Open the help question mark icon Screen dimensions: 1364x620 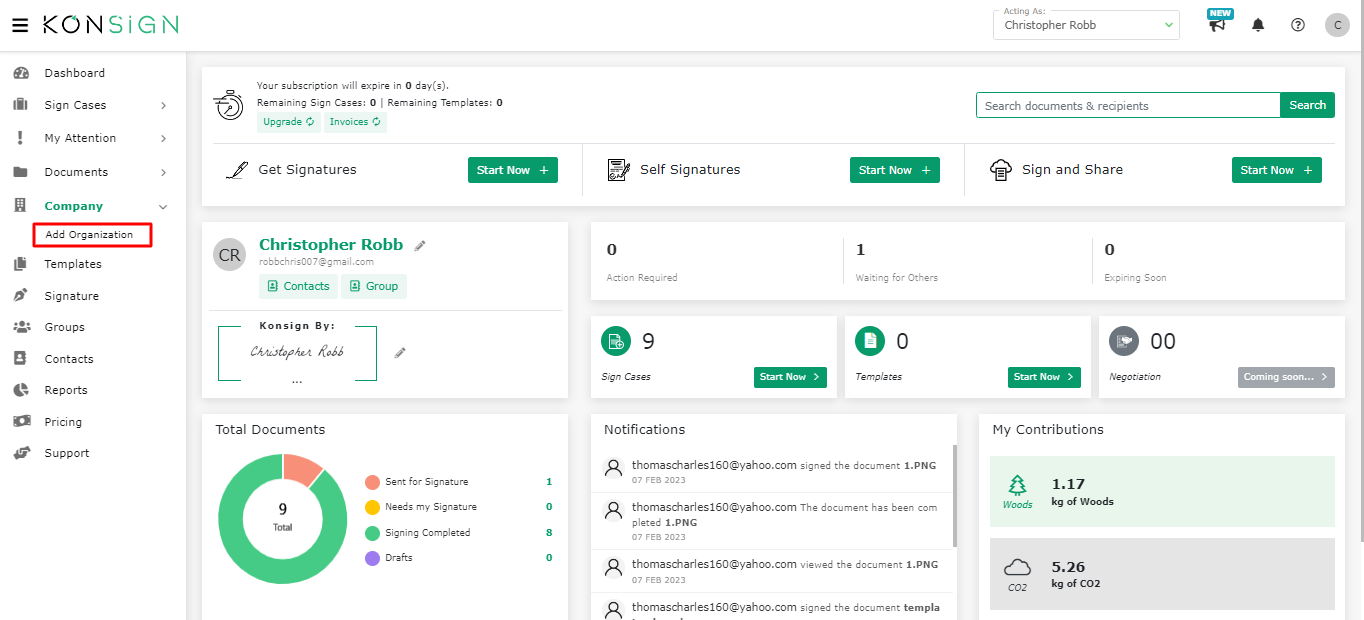(1297, 25)
